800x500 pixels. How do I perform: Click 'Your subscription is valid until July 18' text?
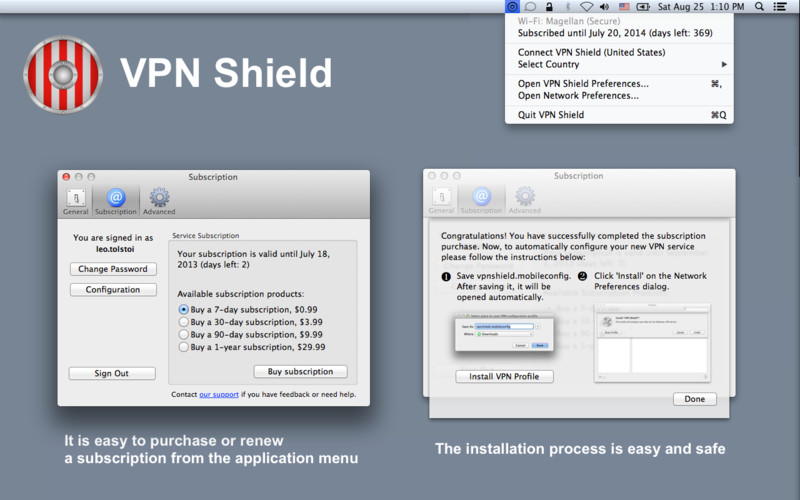click(x=254, y=259)
